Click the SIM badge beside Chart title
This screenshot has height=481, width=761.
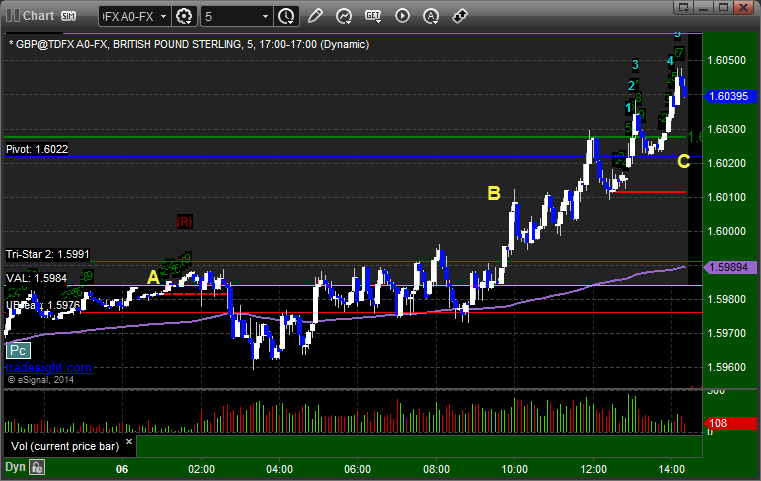(68, 16)
